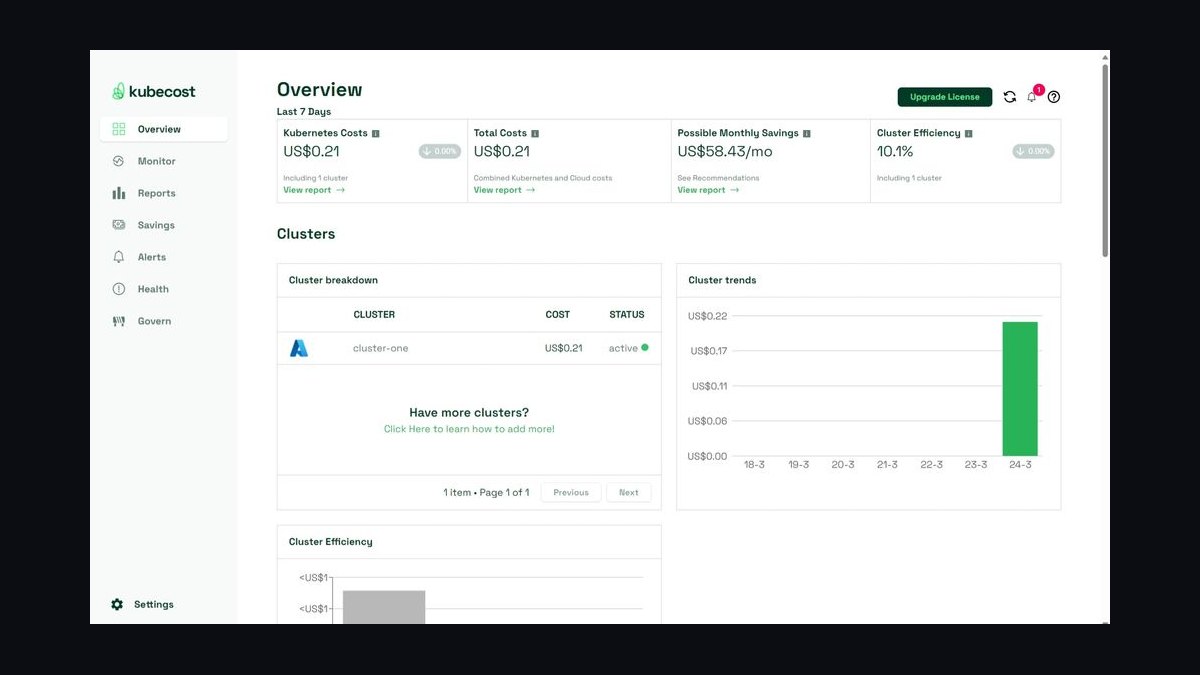Click the STATUS column header
Image resolution: width=1200 pixels, height=675 pixels.
[x=627, y=314]
